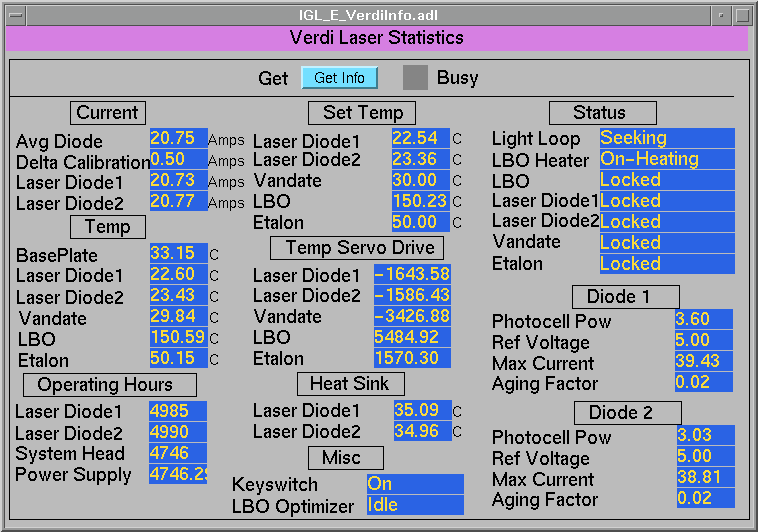Click Laser Diode2 heat sink 34.96
Image resolution: width=758 pixels, height=532 pixels.
[x=423, y=431]
